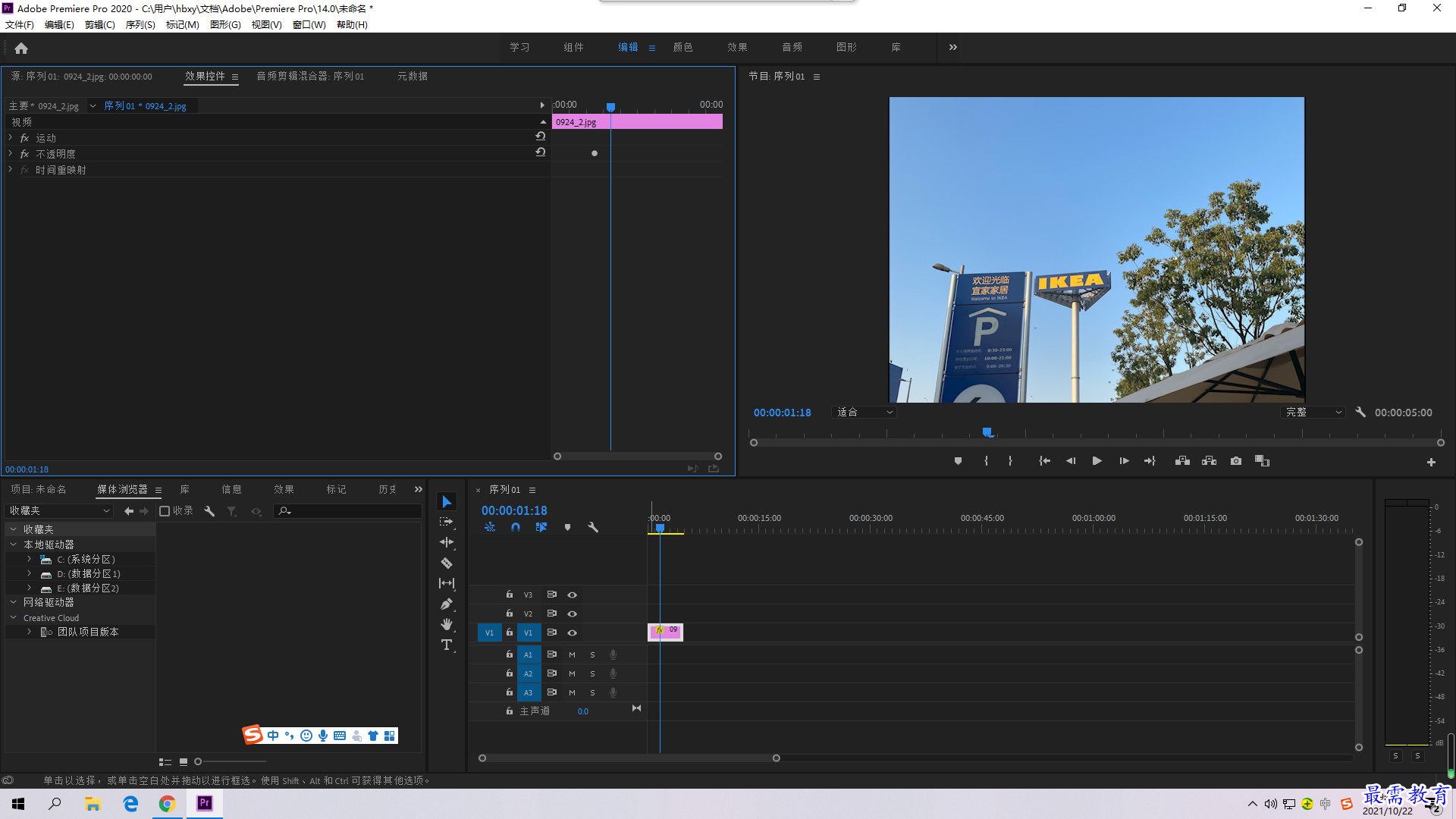Open timeline display settings wrench
Viewport: 1456px width, 819px height.
[593, 527]
